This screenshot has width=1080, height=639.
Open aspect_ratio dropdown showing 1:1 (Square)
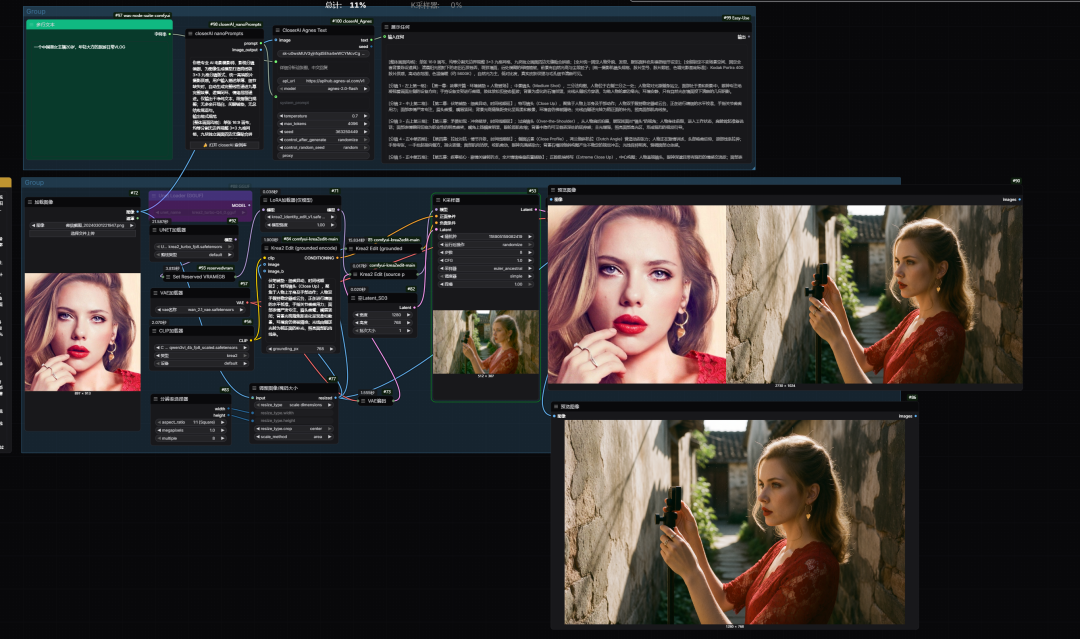click(x=191, y=422)
